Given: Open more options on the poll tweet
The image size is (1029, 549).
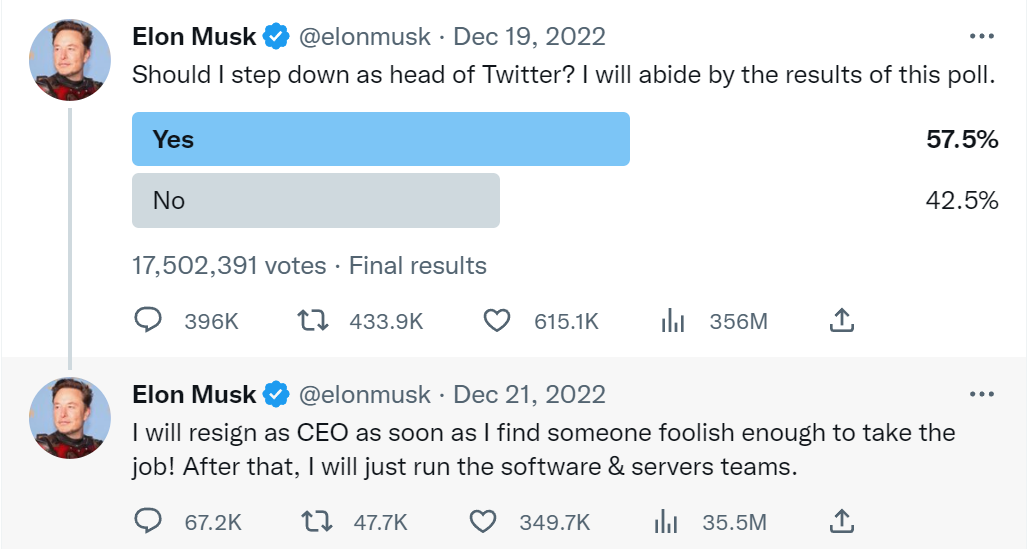Looking at the screenshot, I should (x=983, y=37).
